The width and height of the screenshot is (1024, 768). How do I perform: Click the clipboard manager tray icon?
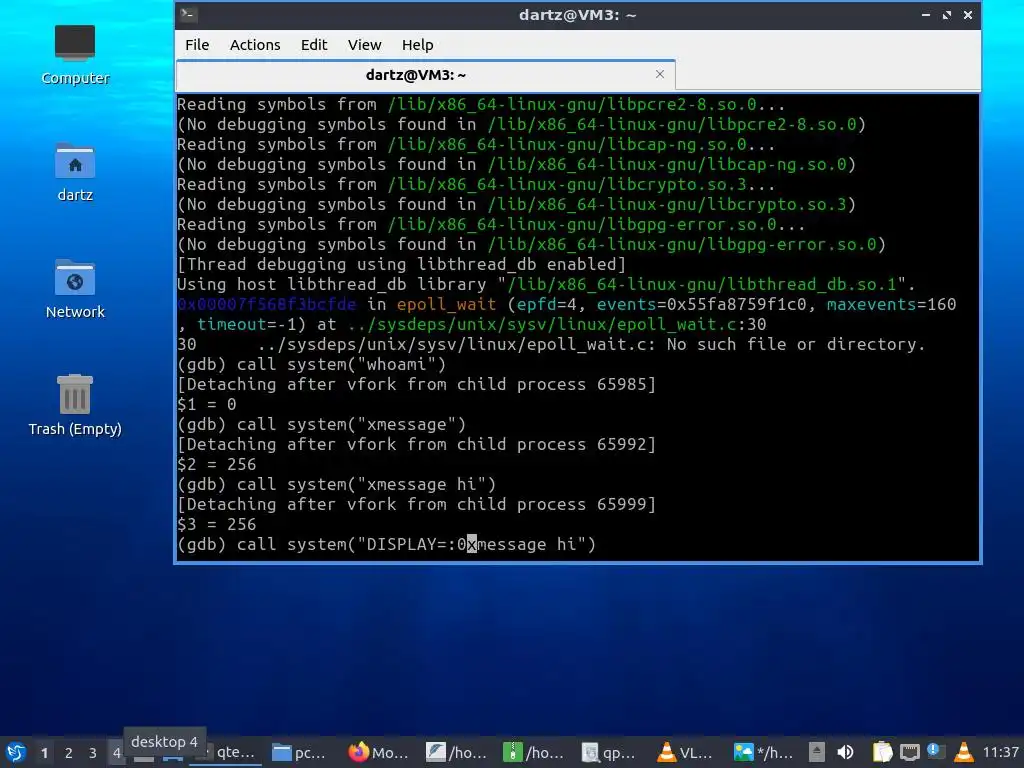tap(882, 753)
